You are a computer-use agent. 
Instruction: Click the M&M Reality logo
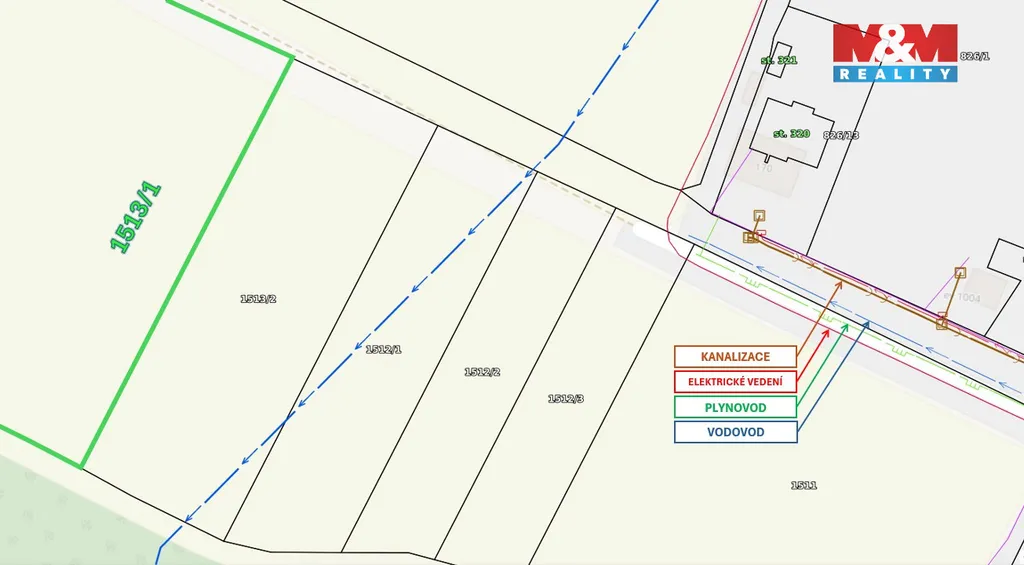(895, 53)
